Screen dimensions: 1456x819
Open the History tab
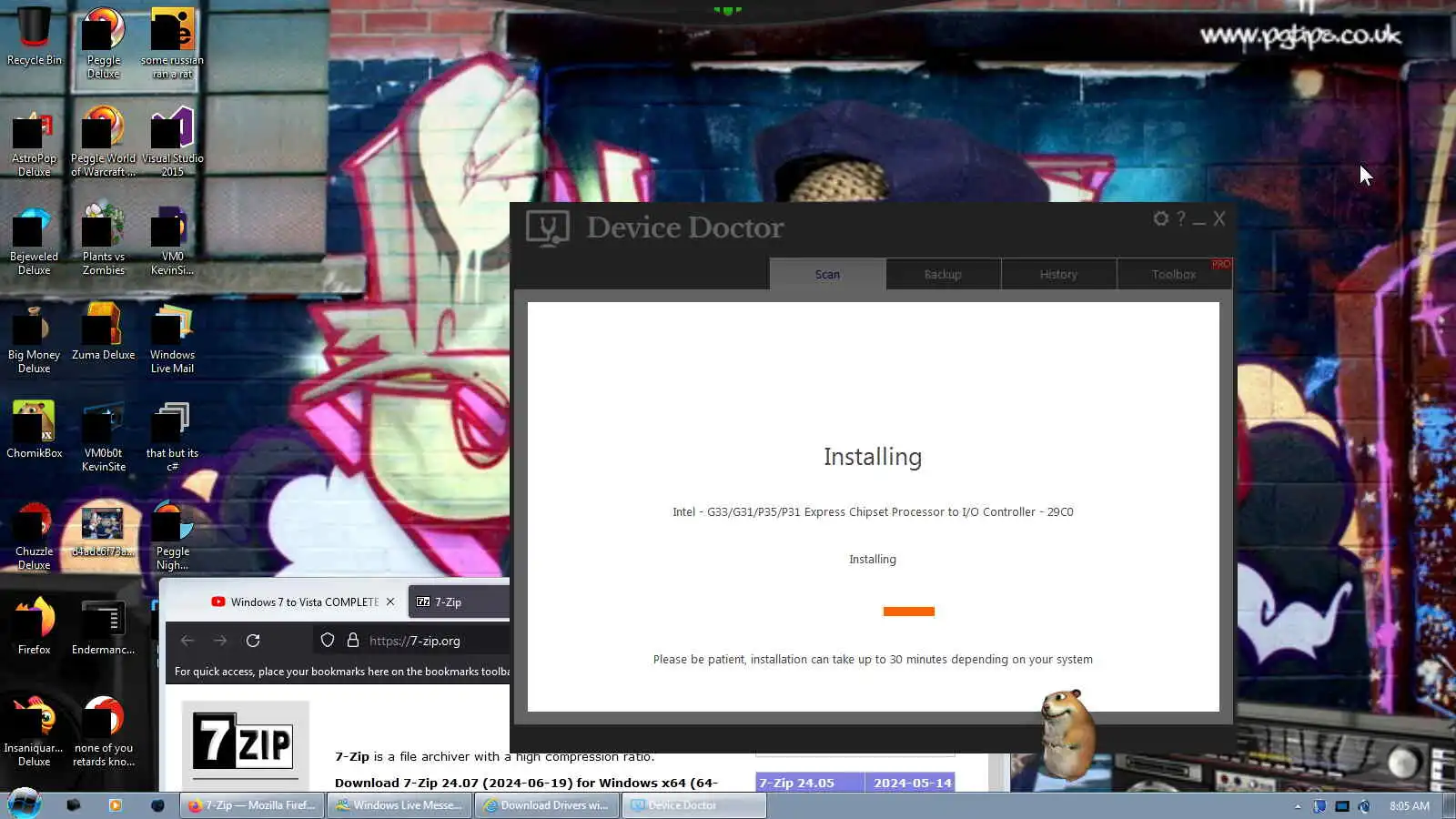tap(1058, 274)
